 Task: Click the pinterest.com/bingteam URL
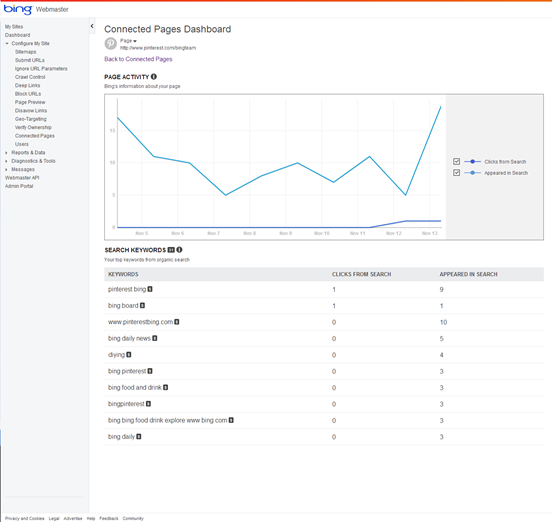(158, 48)
